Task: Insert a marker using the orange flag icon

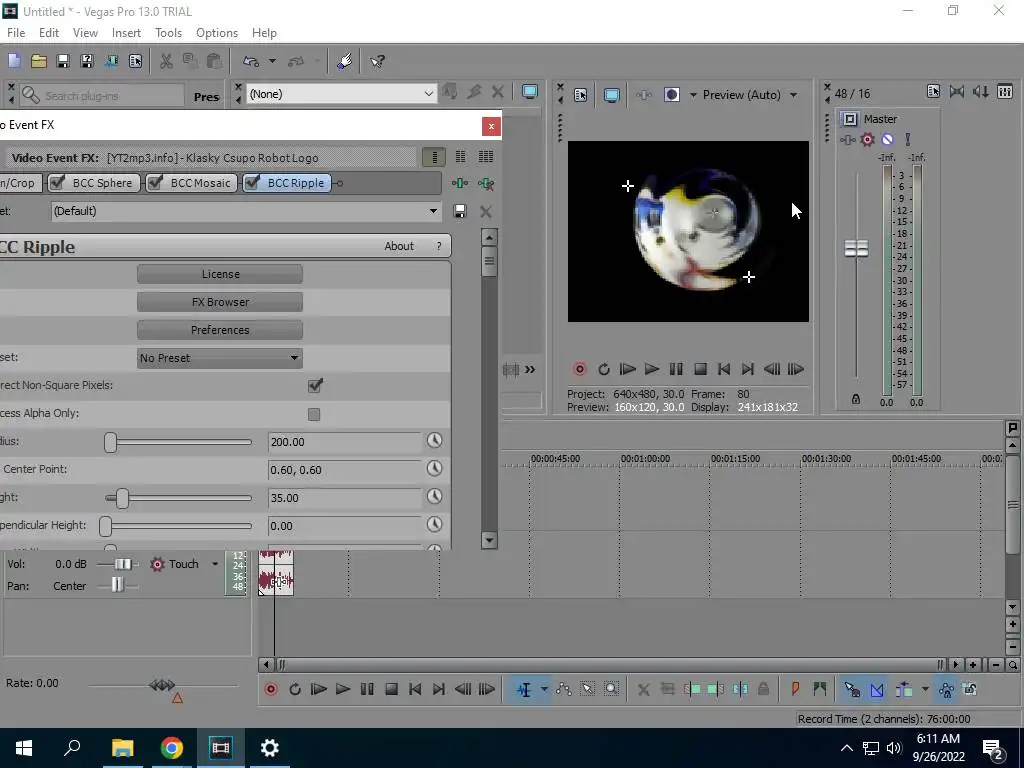Action: pos(795,689)
